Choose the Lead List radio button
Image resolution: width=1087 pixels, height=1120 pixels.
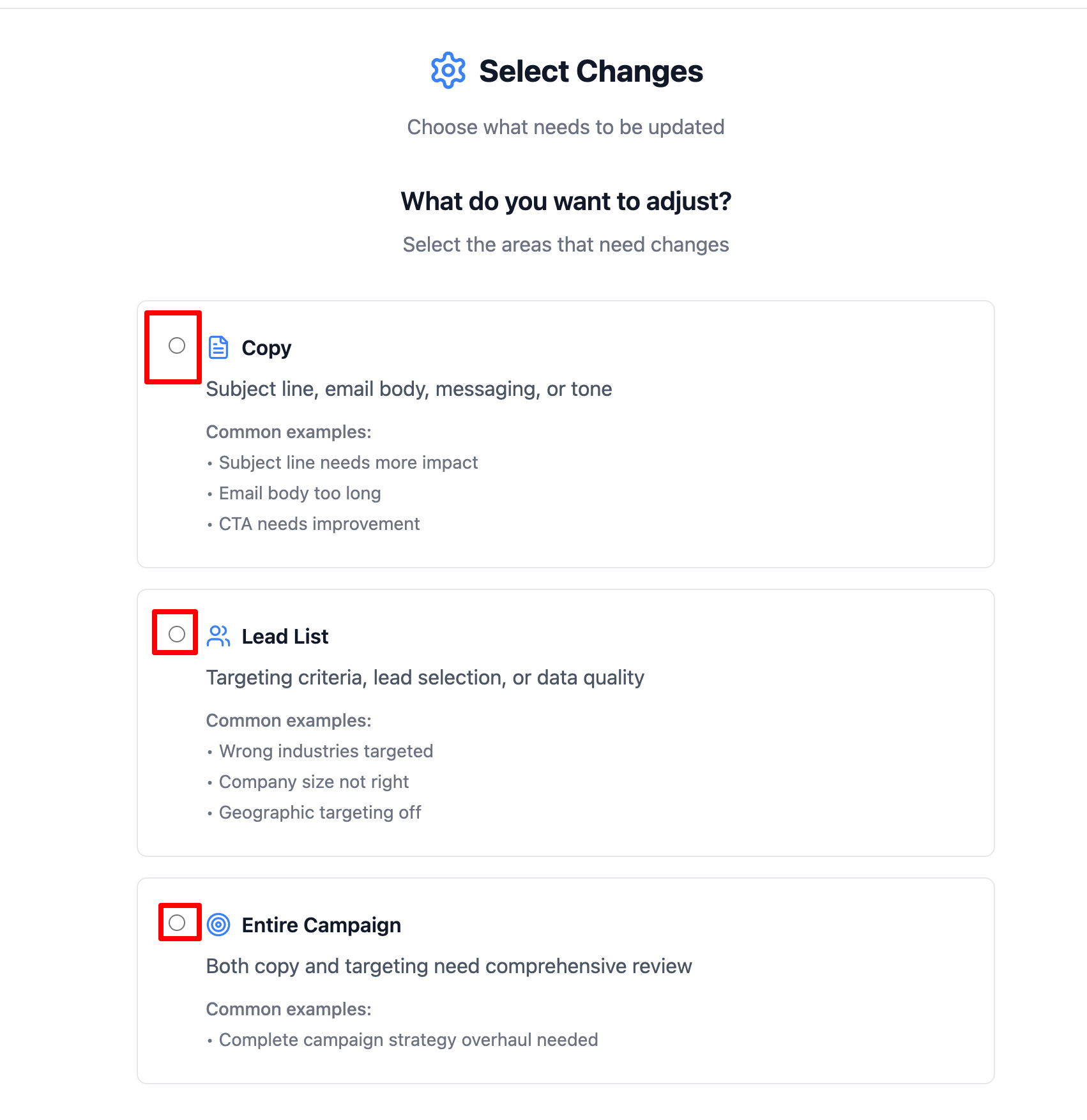click(x=177, y=634)
